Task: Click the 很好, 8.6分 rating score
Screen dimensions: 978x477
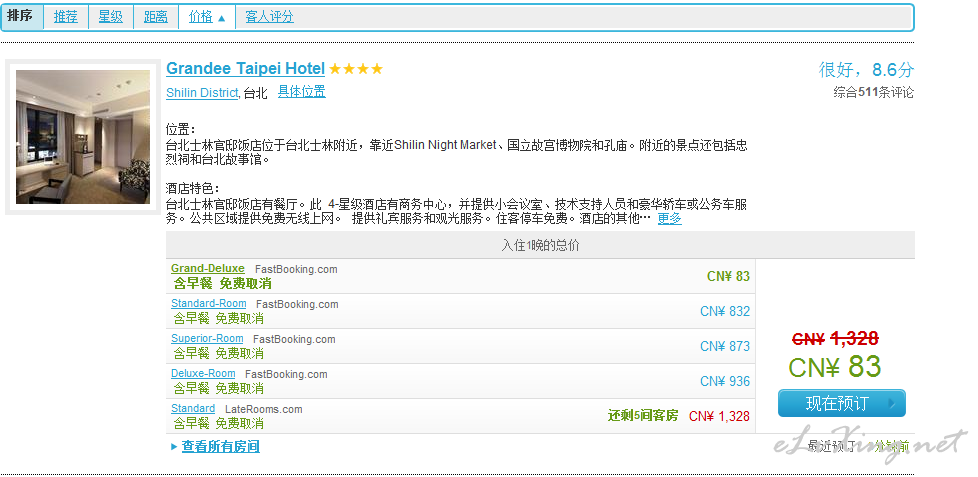Action: (866, 70)
